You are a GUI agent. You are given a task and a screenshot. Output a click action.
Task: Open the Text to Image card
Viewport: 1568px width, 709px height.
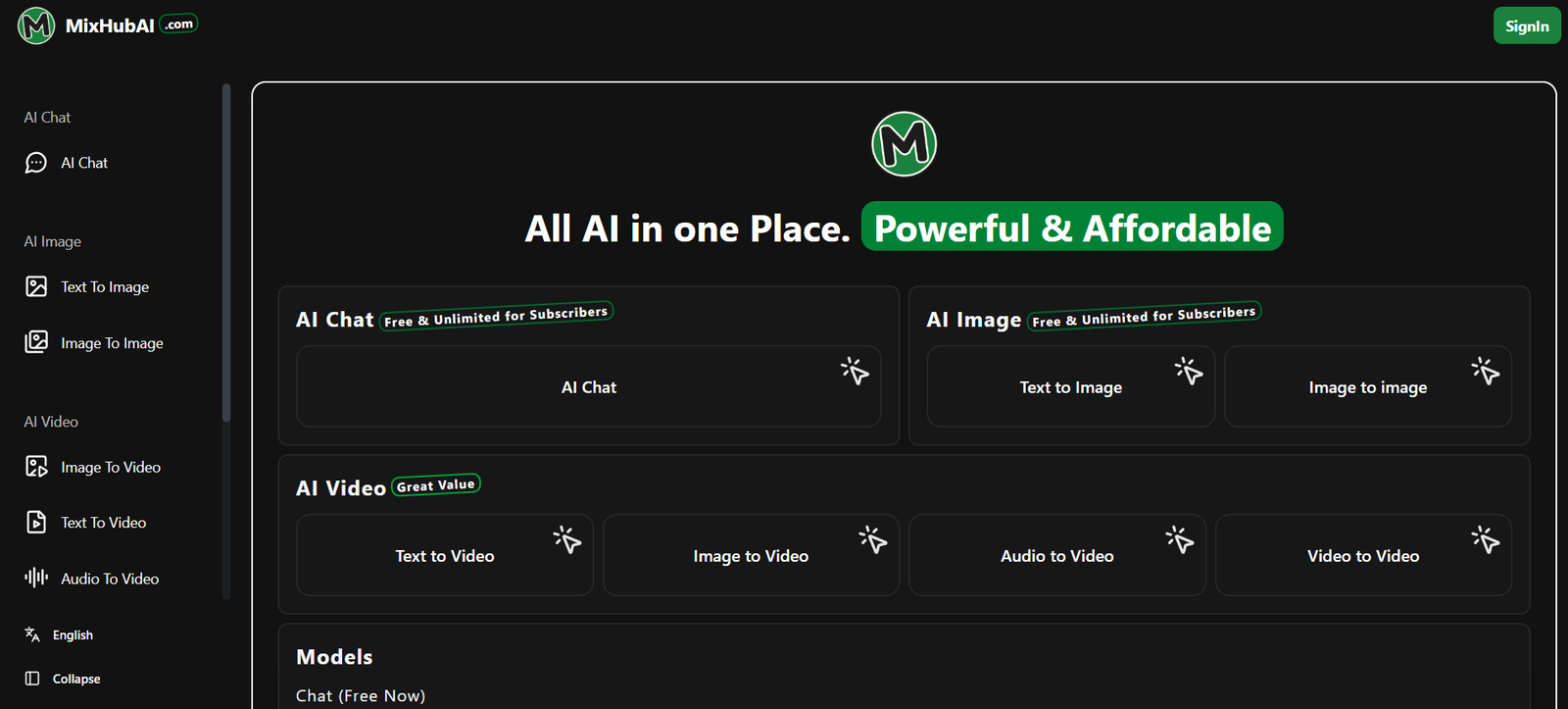click(x=1070, y=387)
